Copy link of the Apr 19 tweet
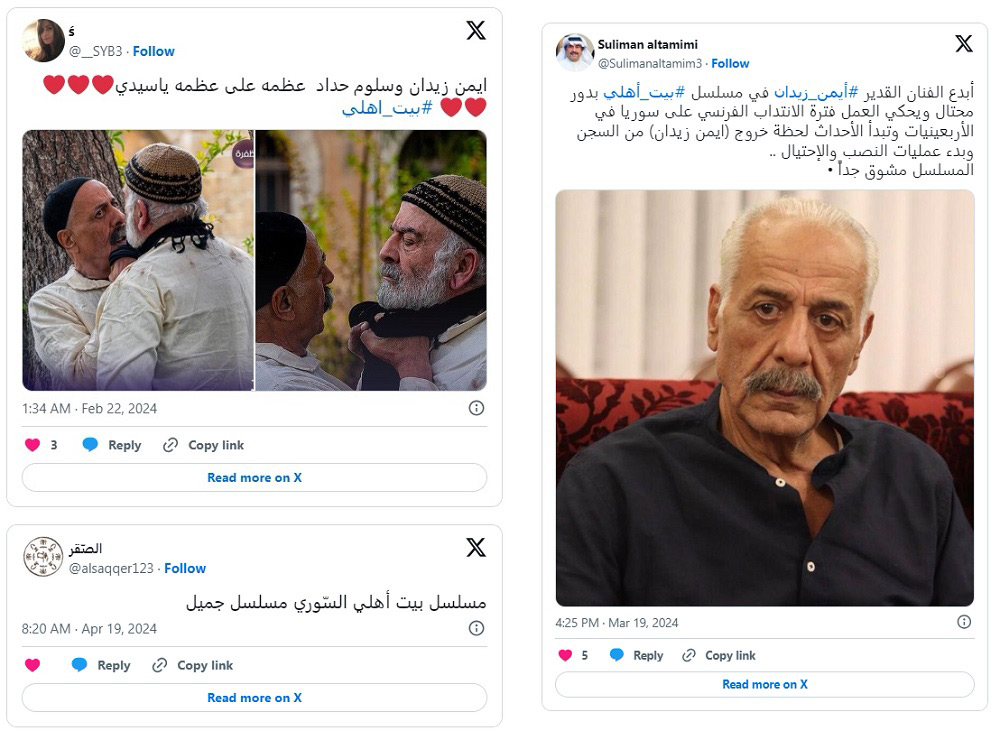The width and height of the screenshot is (1000, 740). click(193, 665)
